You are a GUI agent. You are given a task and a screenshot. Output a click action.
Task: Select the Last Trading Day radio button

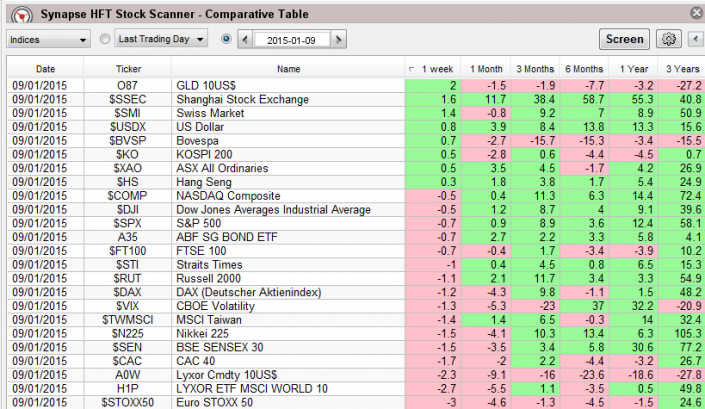point(105,39)
